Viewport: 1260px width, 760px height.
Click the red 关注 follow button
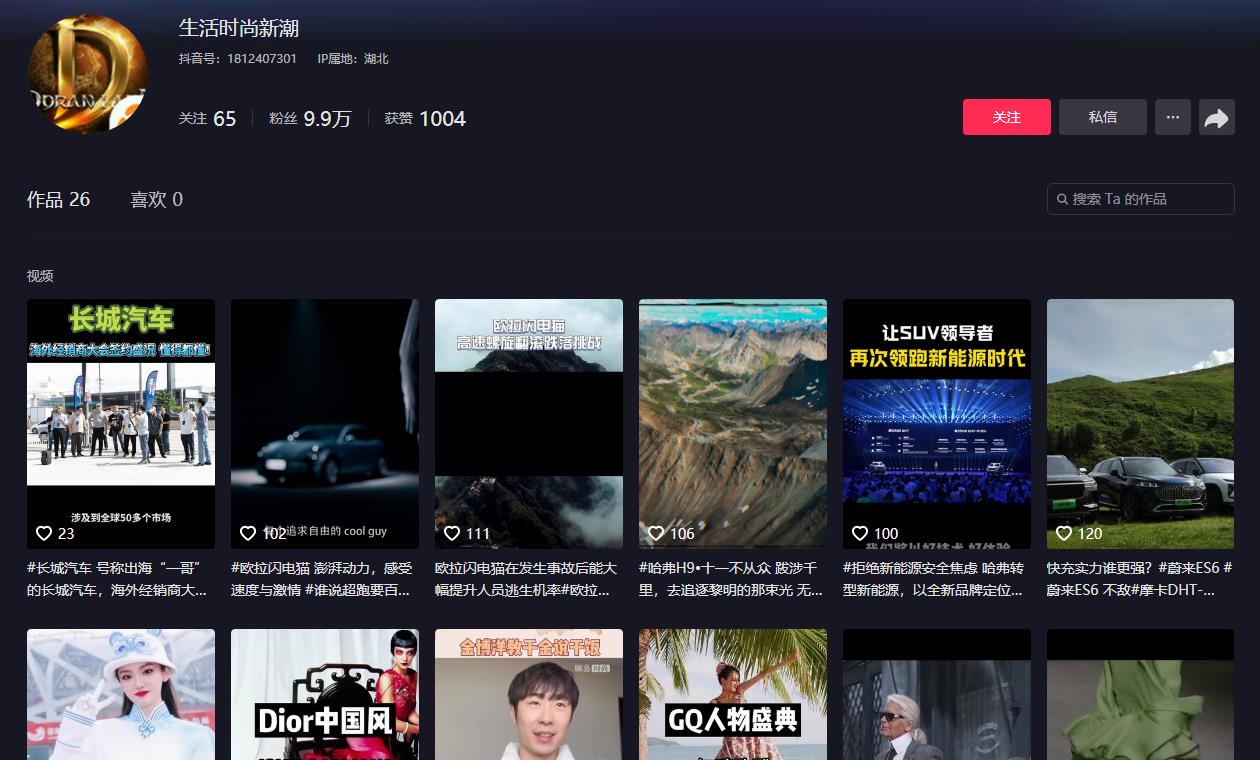pos(1007,117)
